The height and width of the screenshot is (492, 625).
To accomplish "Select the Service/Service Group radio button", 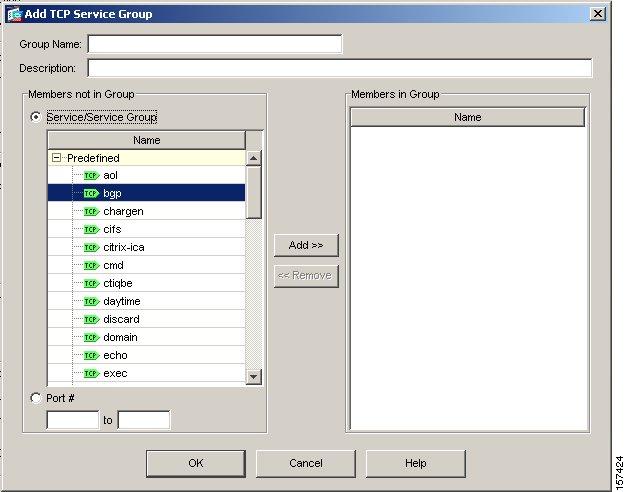I will (35, 117).
